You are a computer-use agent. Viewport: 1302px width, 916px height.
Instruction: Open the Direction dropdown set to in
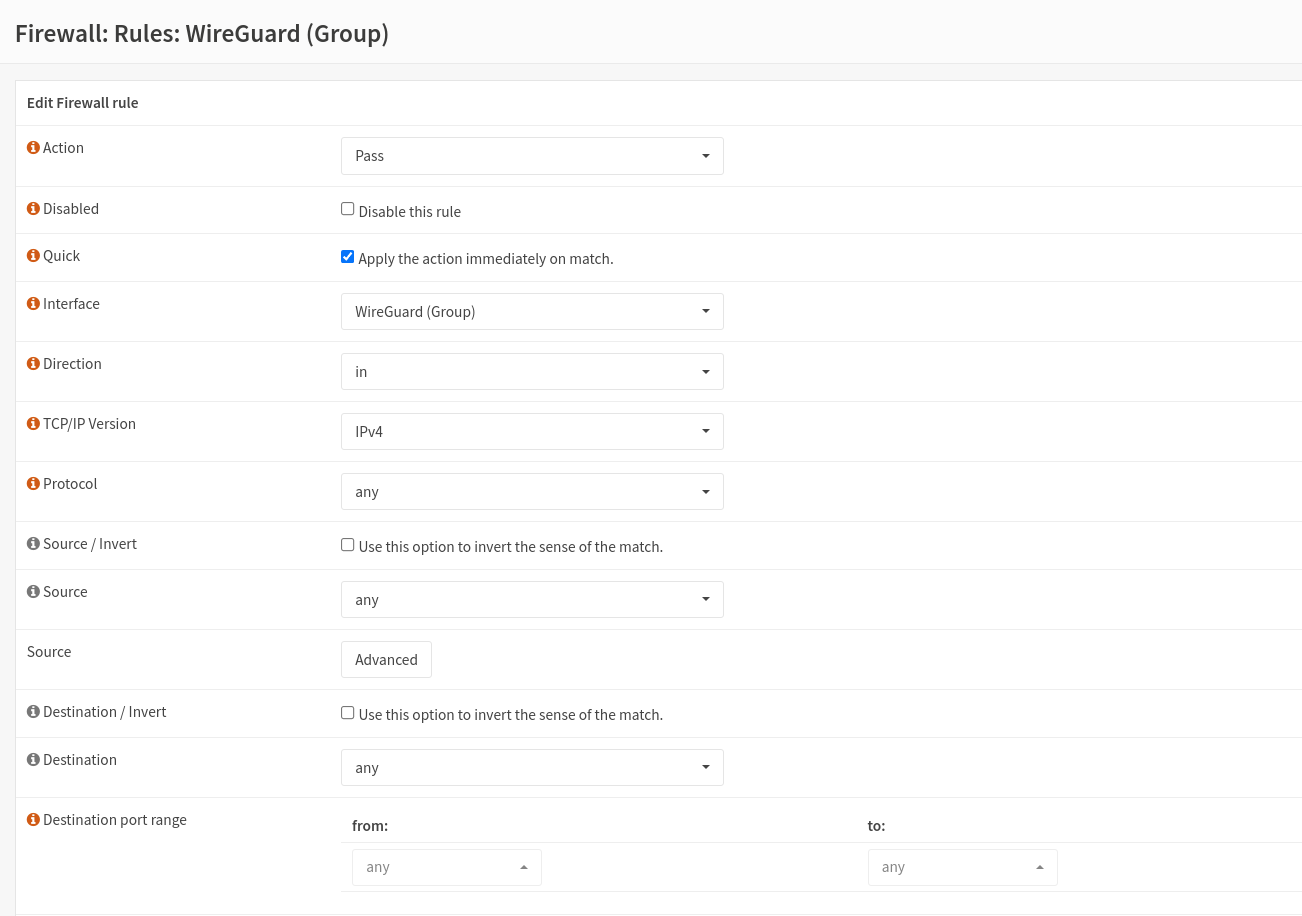coord(532,372)
